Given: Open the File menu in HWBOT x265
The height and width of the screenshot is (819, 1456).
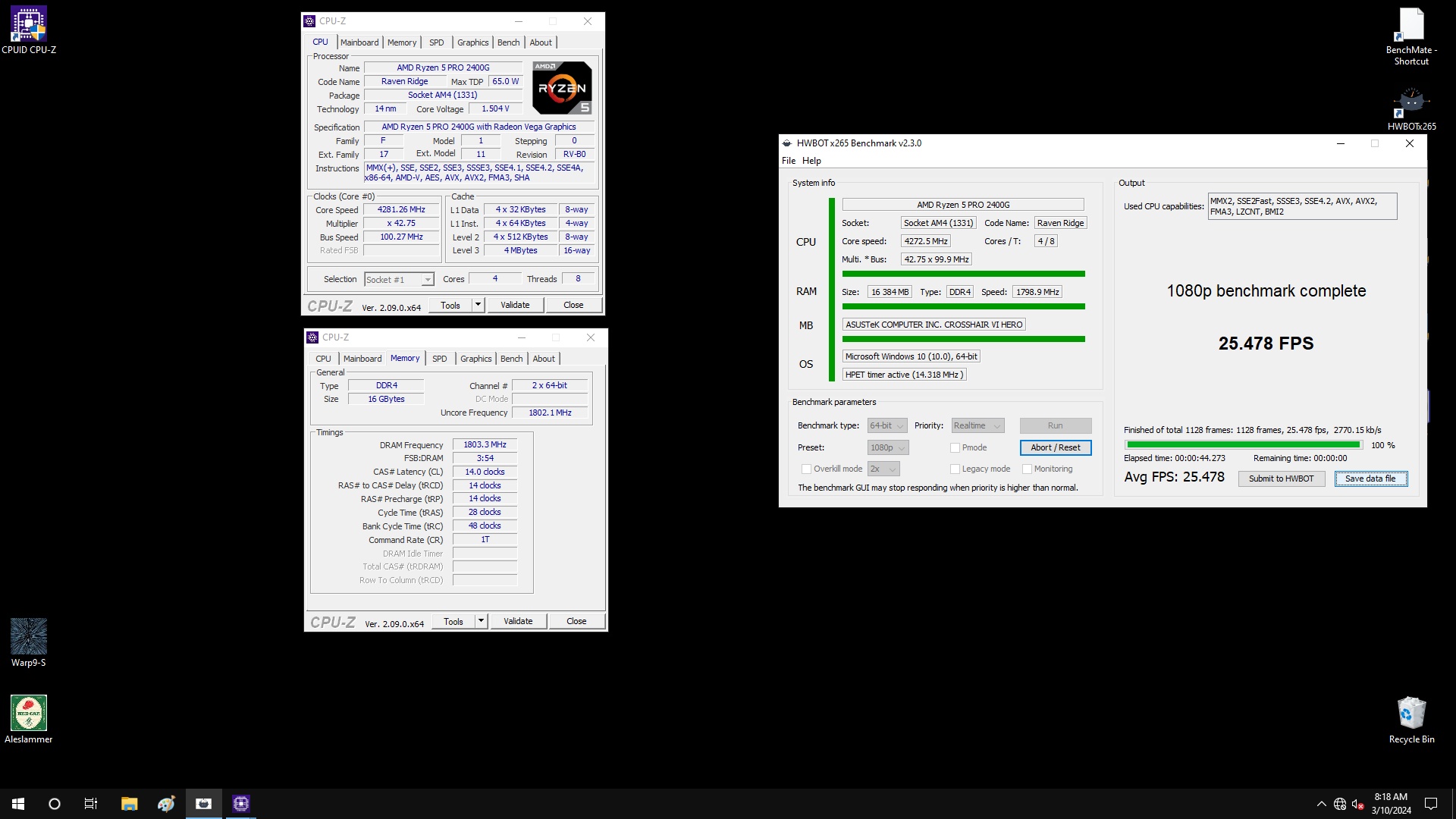Looking at the screenshot, I should 789,161.
